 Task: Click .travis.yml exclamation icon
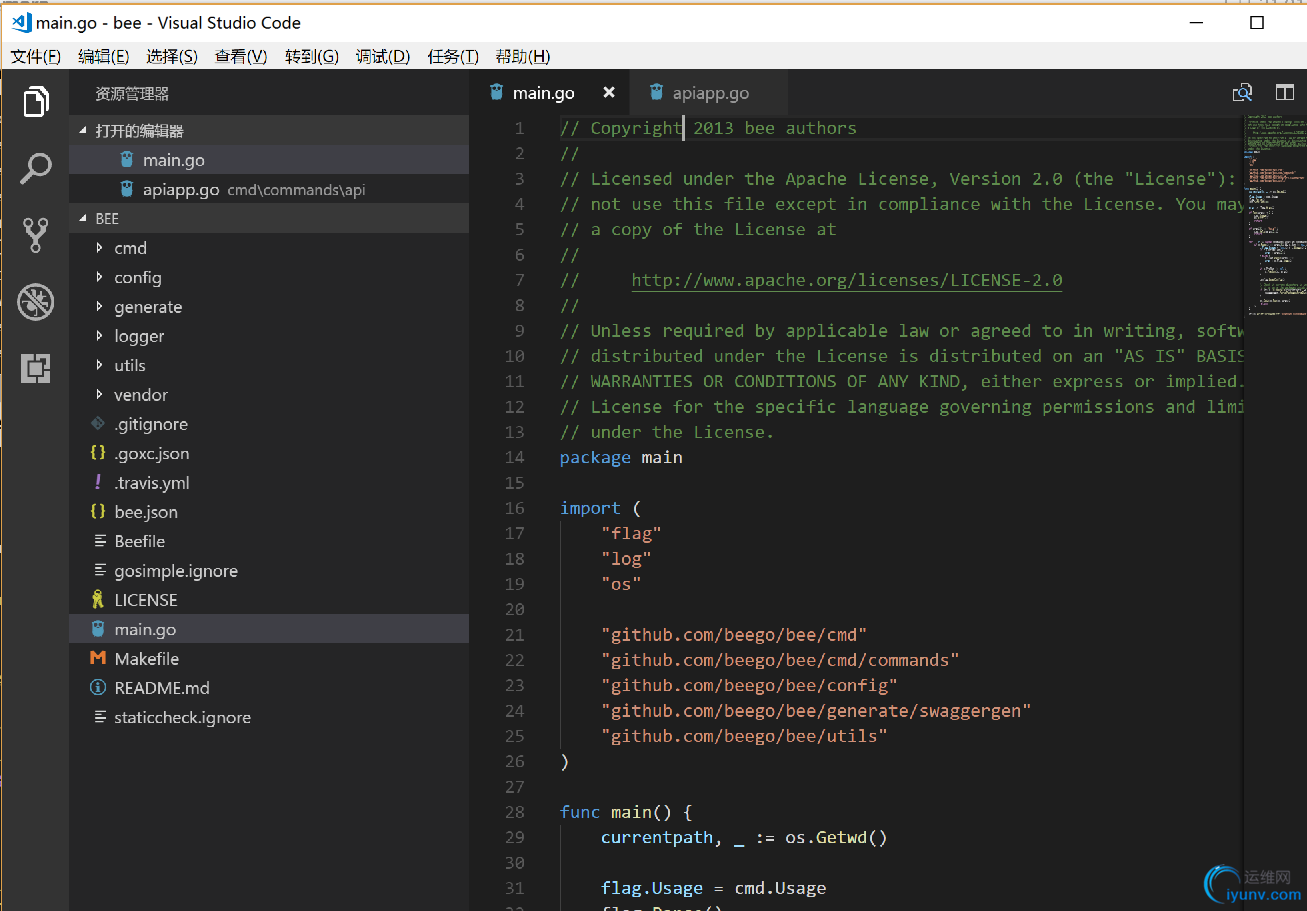97,482
